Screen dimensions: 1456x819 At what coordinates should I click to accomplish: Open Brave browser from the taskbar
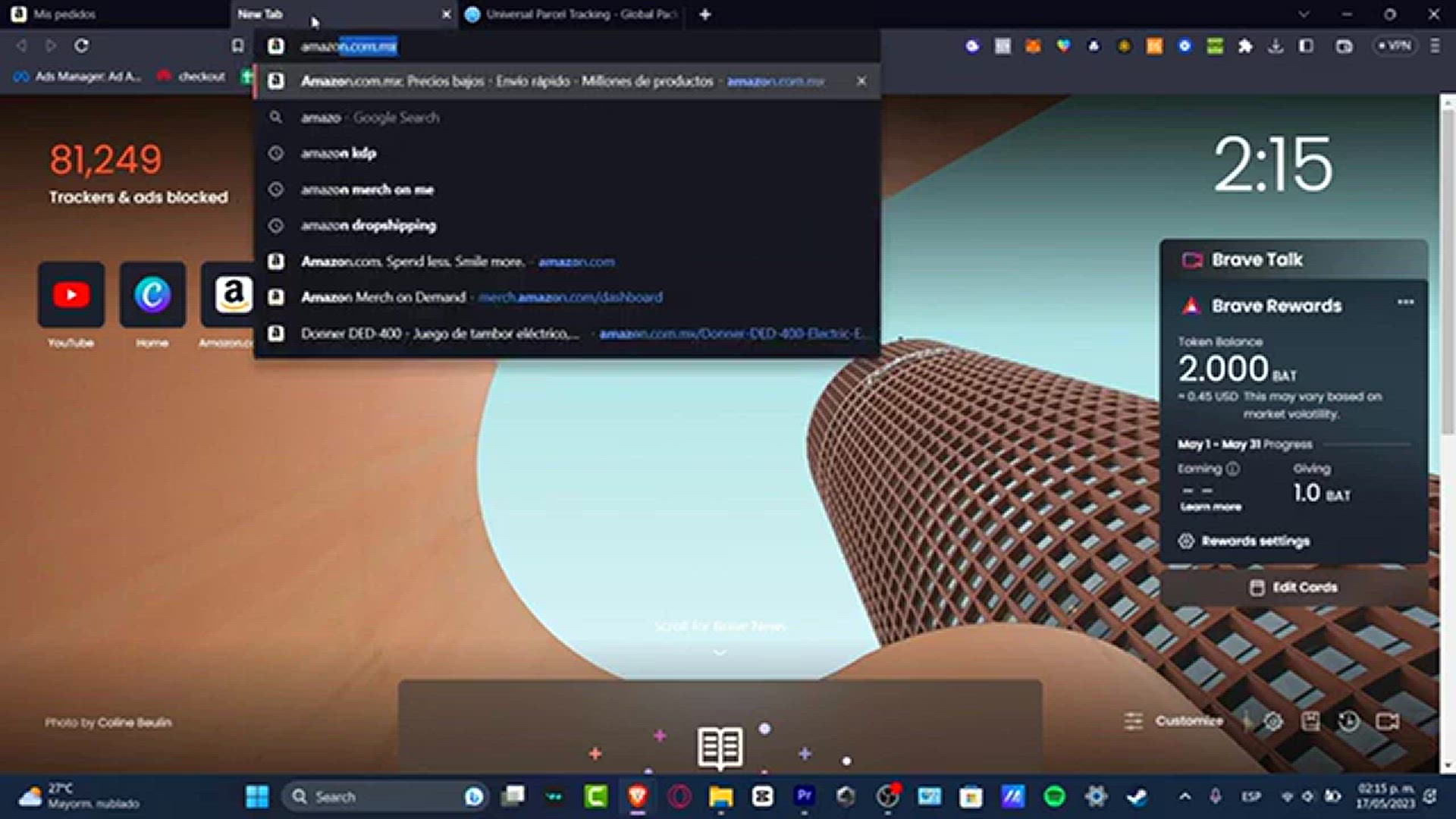tap(638, 796)
